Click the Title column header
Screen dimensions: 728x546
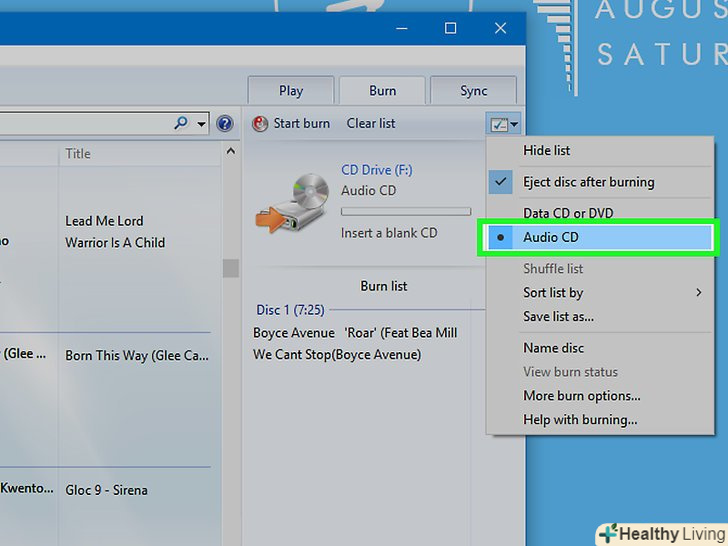coord(78,154)
